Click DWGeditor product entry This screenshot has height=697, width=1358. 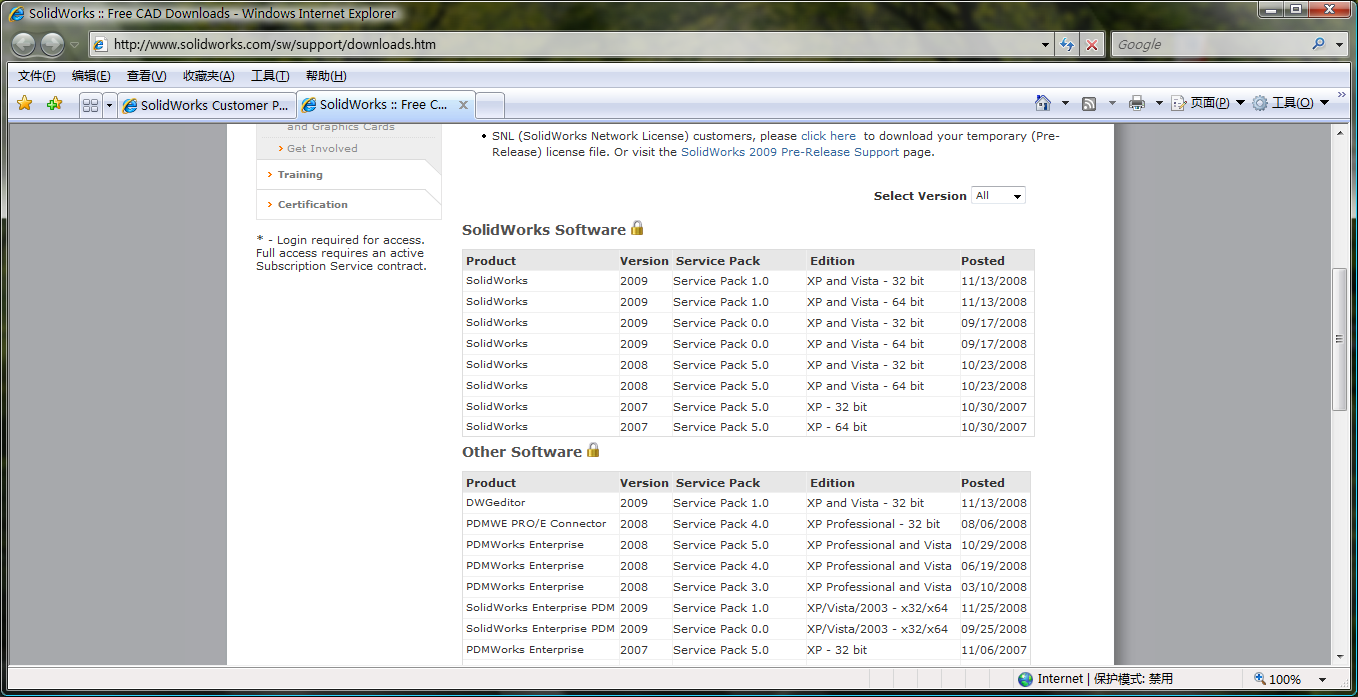pyautogui.click(x=495, y=503)
